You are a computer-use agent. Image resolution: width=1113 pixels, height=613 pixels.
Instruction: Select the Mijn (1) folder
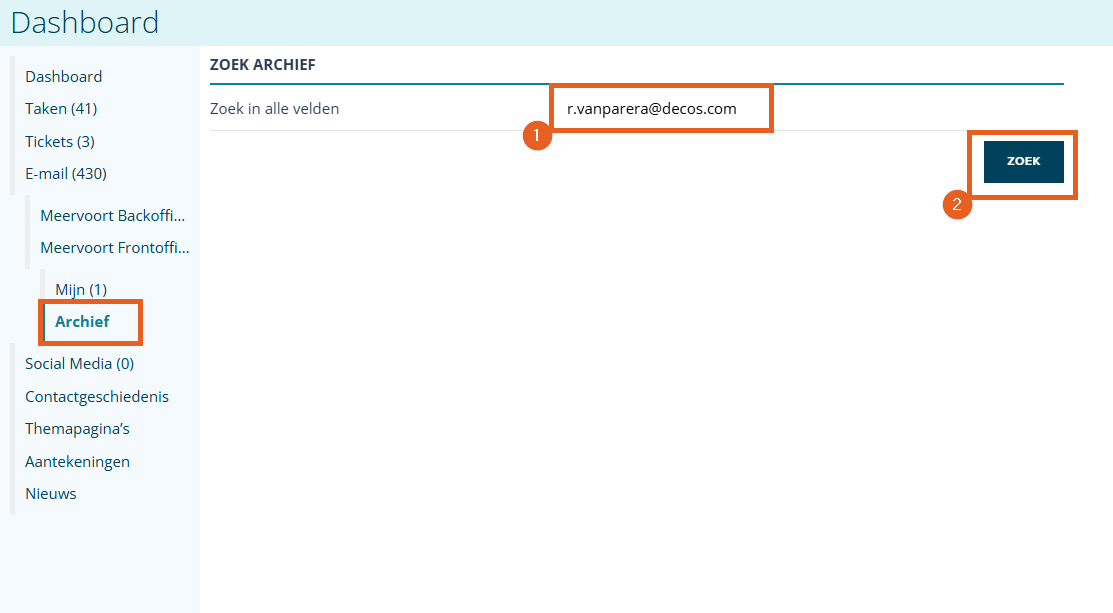pos(81,289)
